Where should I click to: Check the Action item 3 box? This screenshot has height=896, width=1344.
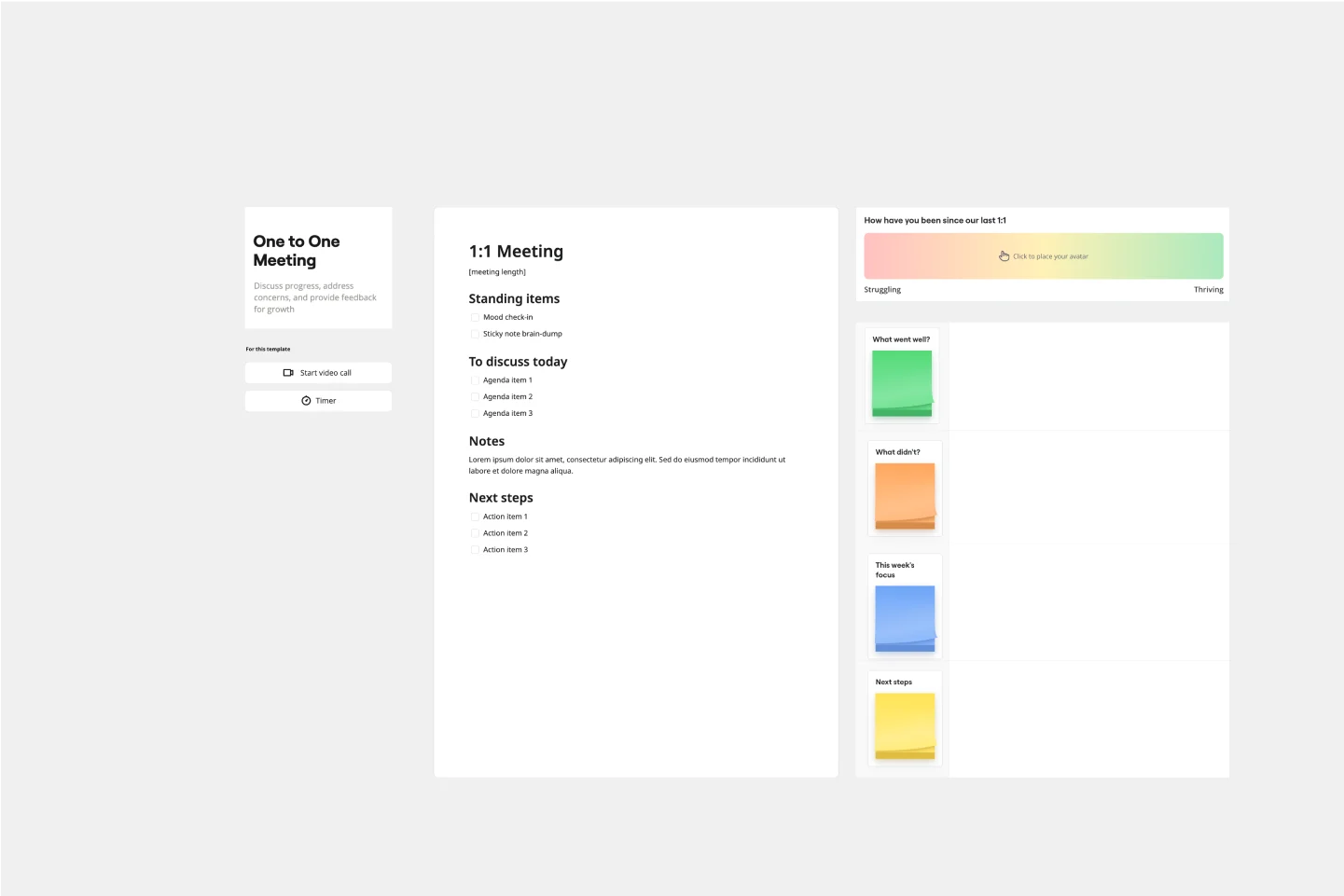[x=475, y=550]
